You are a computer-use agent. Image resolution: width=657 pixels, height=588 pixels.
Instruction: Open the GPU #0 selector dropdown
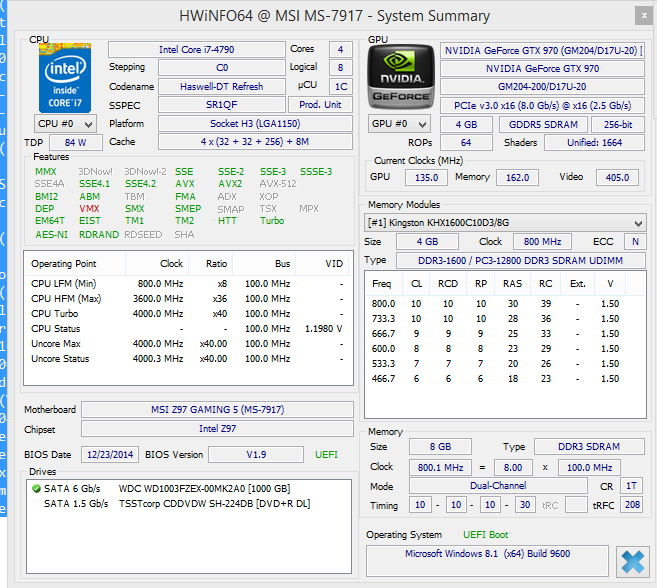(x=399, y=124)
